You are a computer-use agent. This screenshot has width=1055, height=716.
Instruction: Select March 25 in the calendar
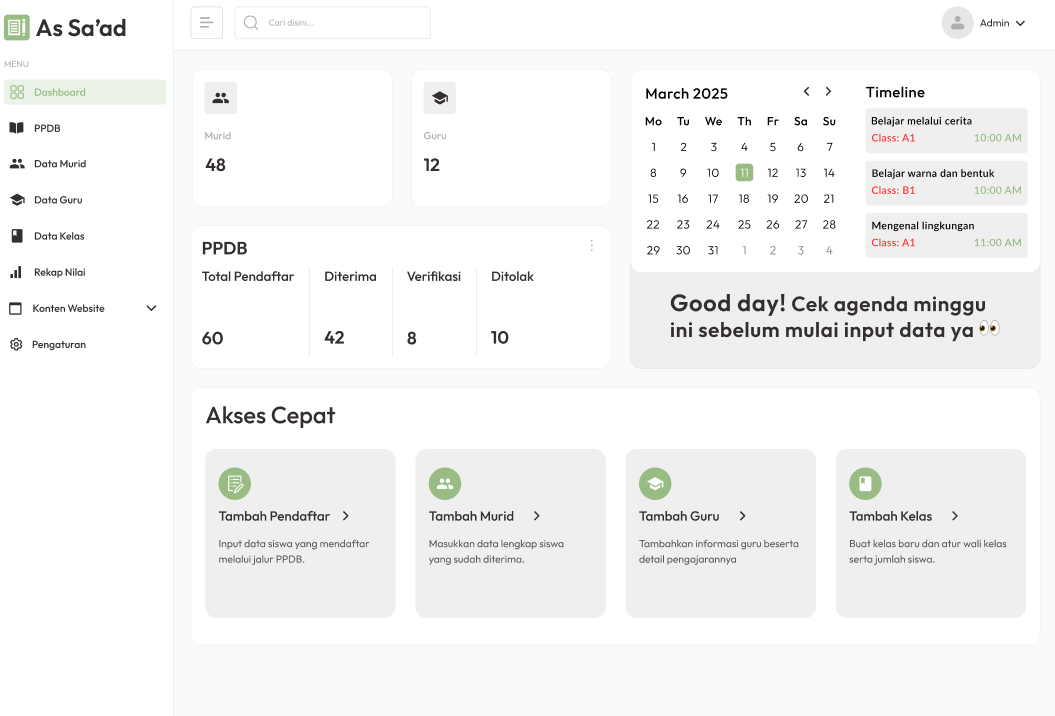click(x=744, y=225)
